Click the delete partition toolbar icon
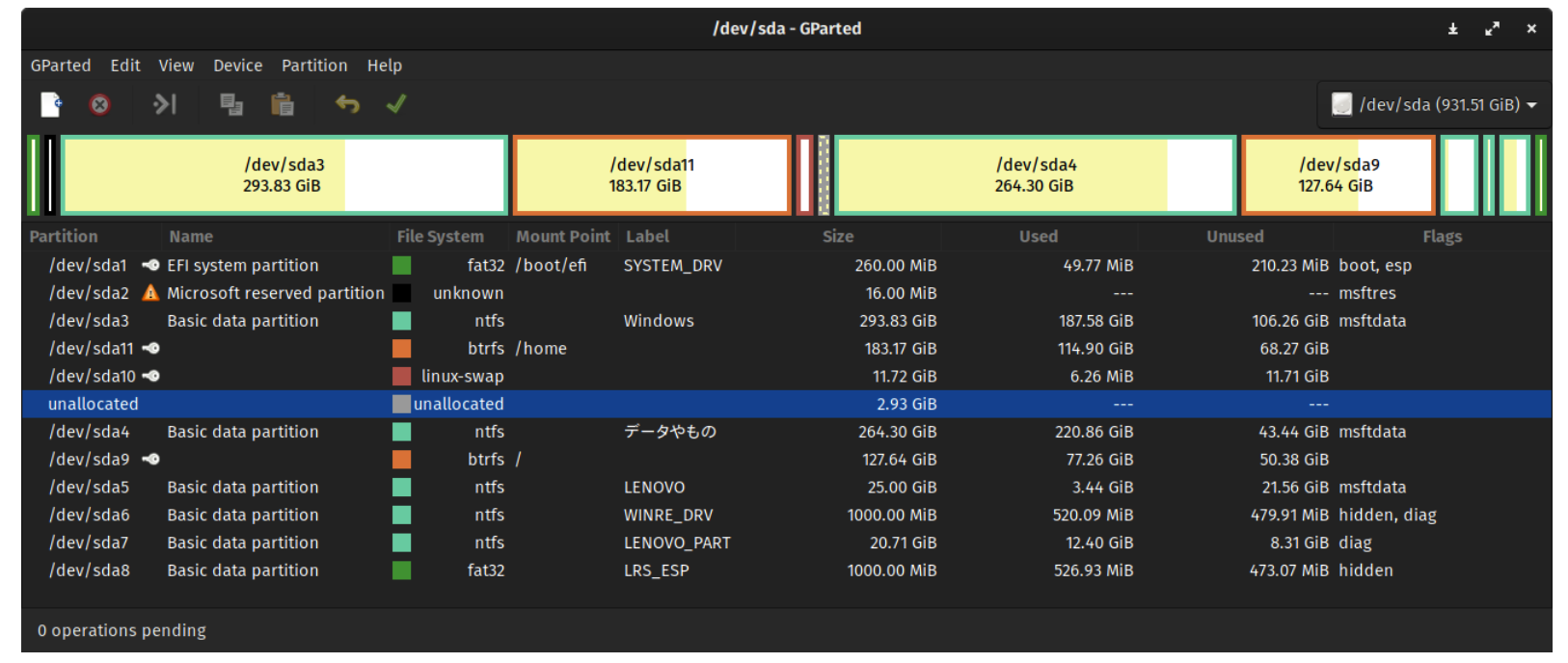This screenshot has height=663, width=1568. pyautogui.click(x=100, y=104)
